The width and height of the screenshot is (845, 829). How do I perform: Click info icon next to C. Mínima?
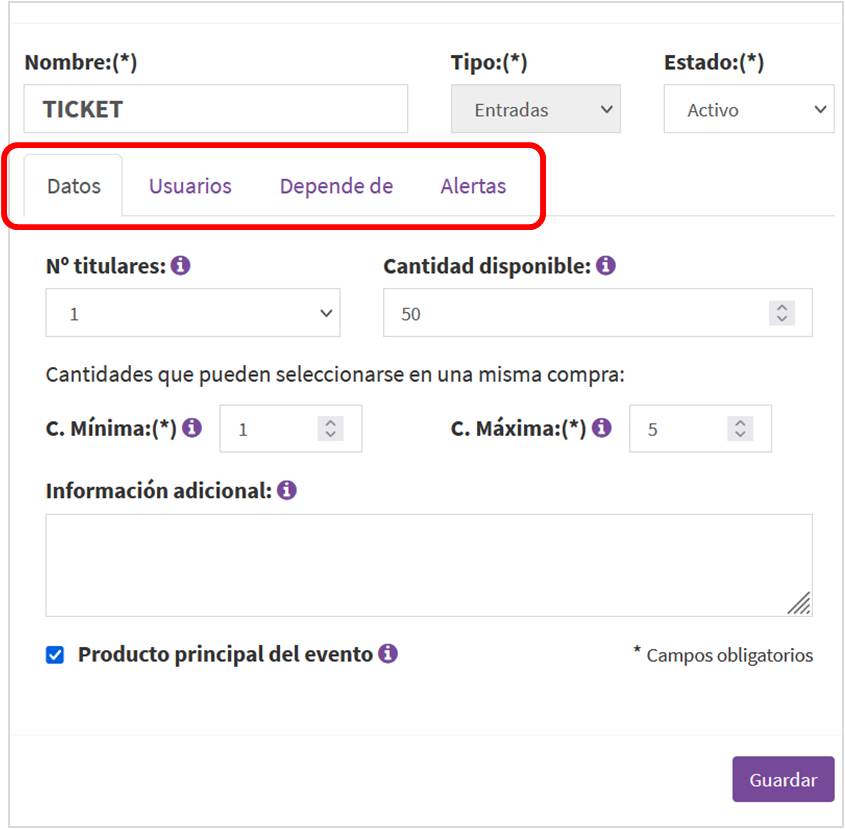pos(192,428)
